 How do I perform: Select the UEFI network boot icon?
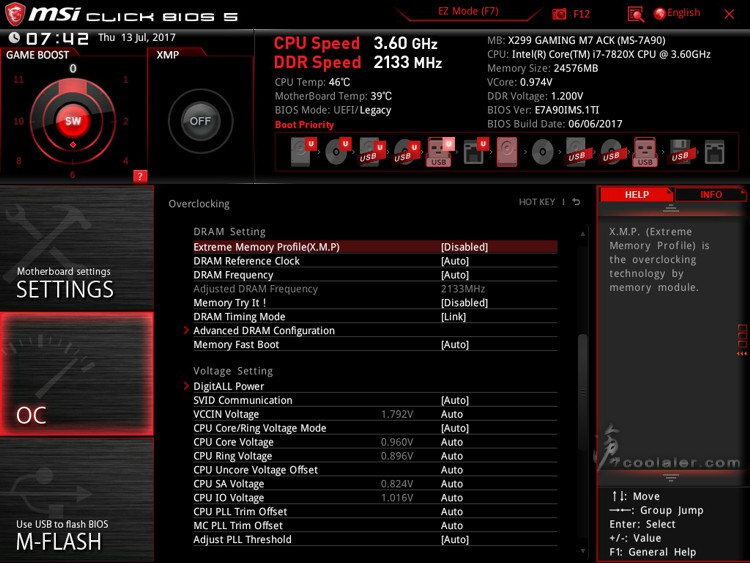[x=475, y=152]
